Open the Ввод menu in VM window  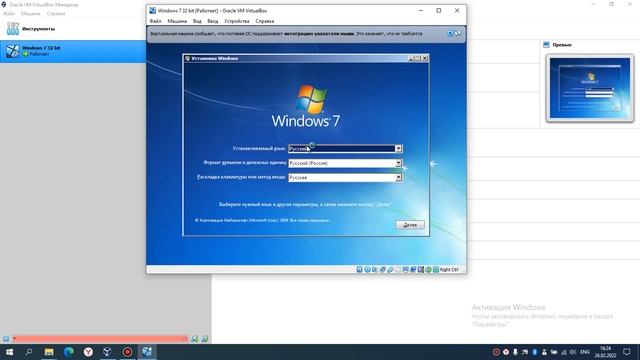[x=212, y=21]
